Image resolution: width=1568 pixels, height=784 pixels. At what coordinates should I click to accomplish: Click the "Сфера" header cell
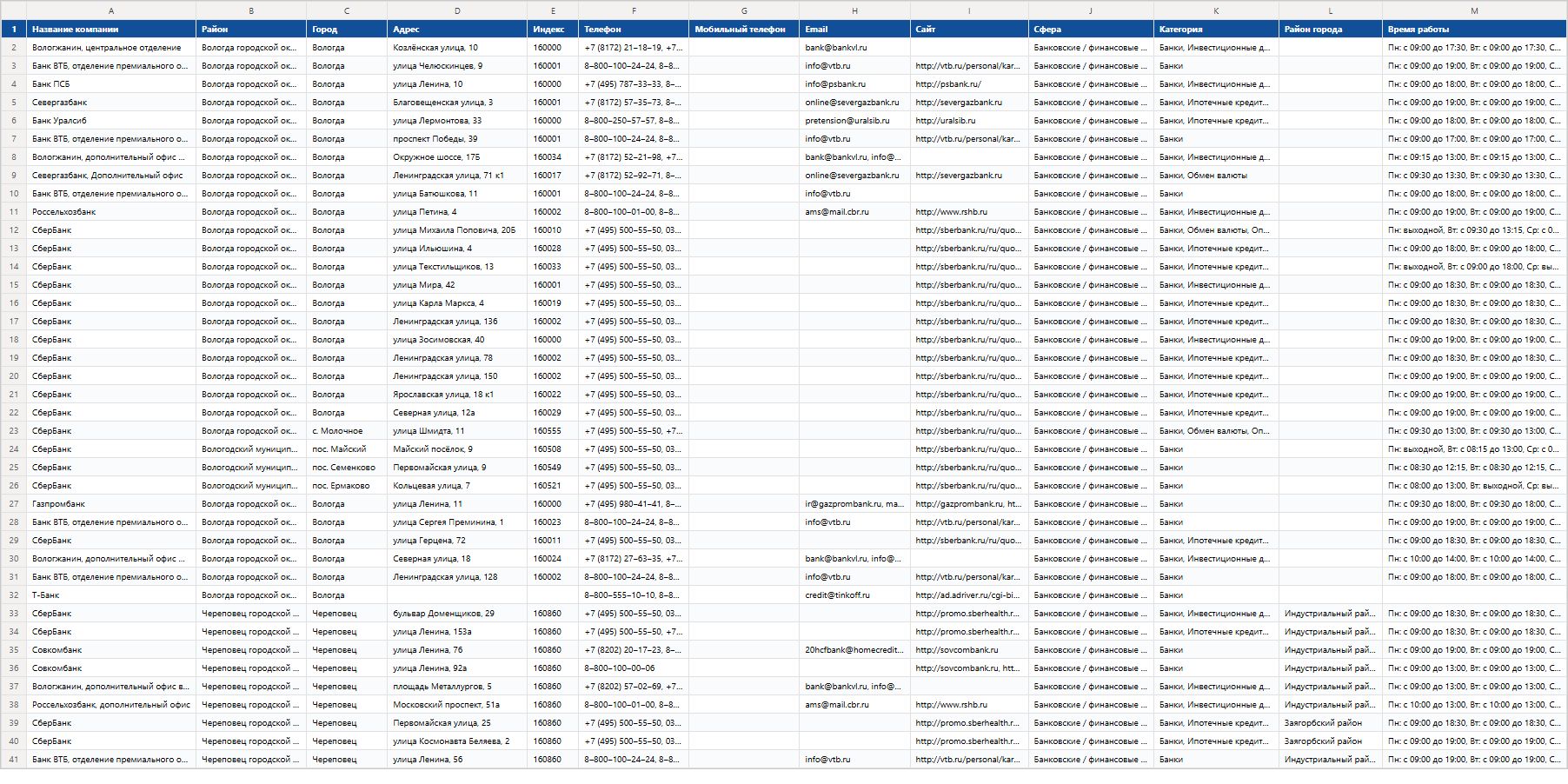1091,30
